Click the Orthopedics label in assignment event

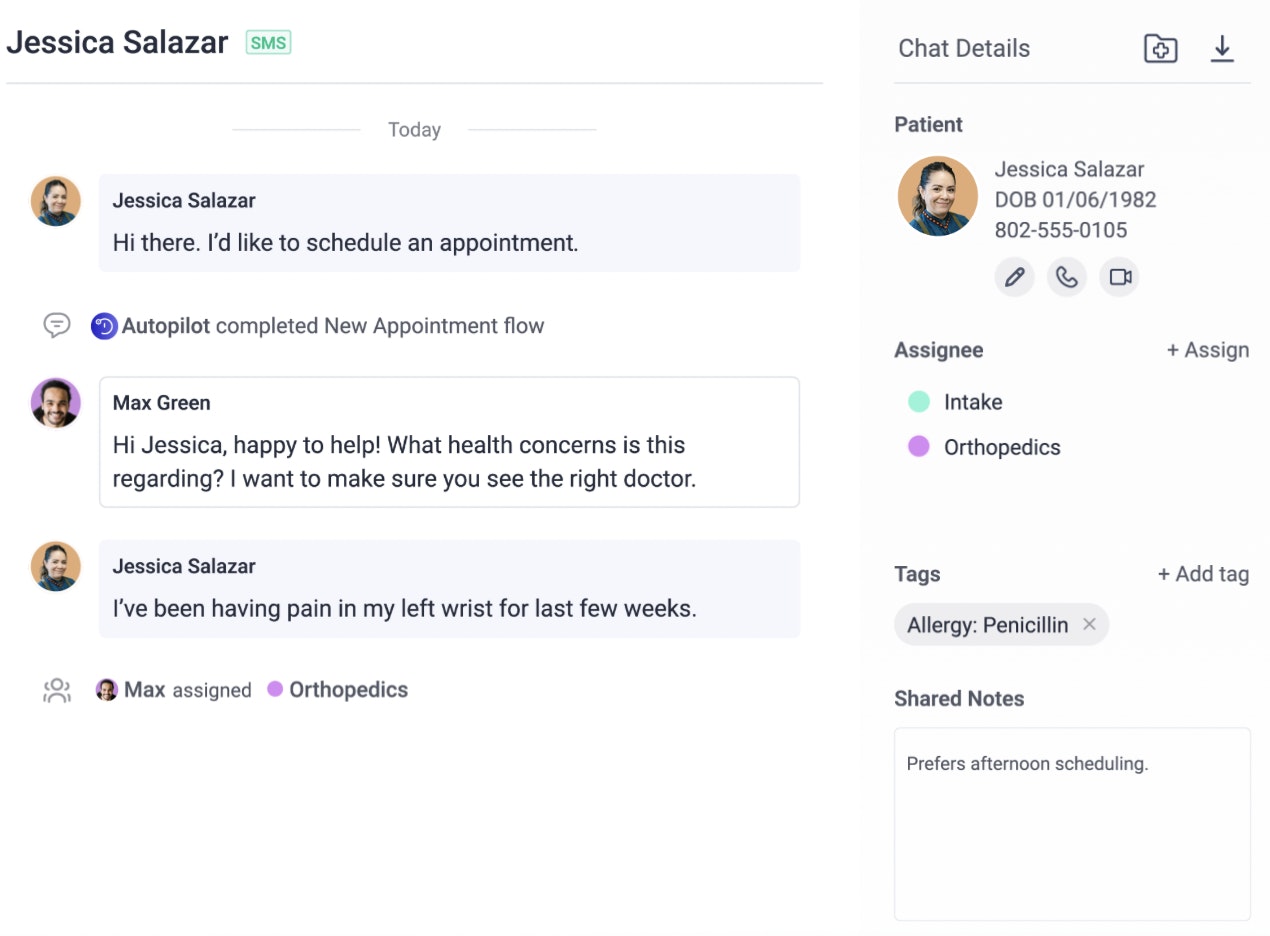348,690
